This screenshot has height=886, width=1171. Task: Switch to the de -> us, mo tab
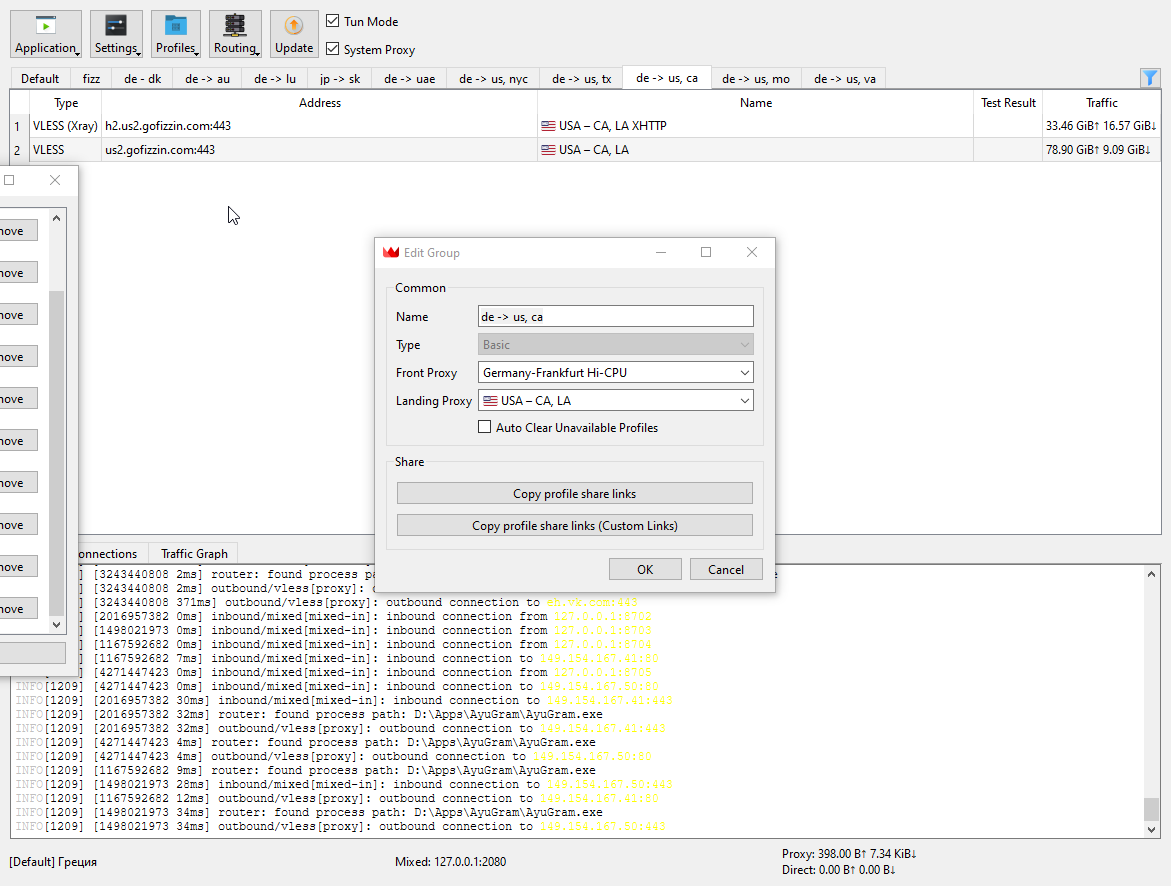(756, 78)
